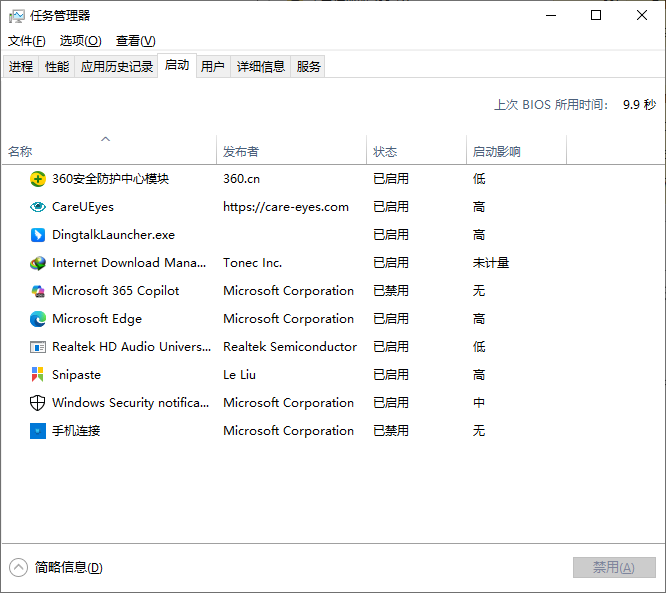The width and height of the screenshot is (666, 593).
Task: Click the Snipaste startup icon
Action: coord(38,375)
